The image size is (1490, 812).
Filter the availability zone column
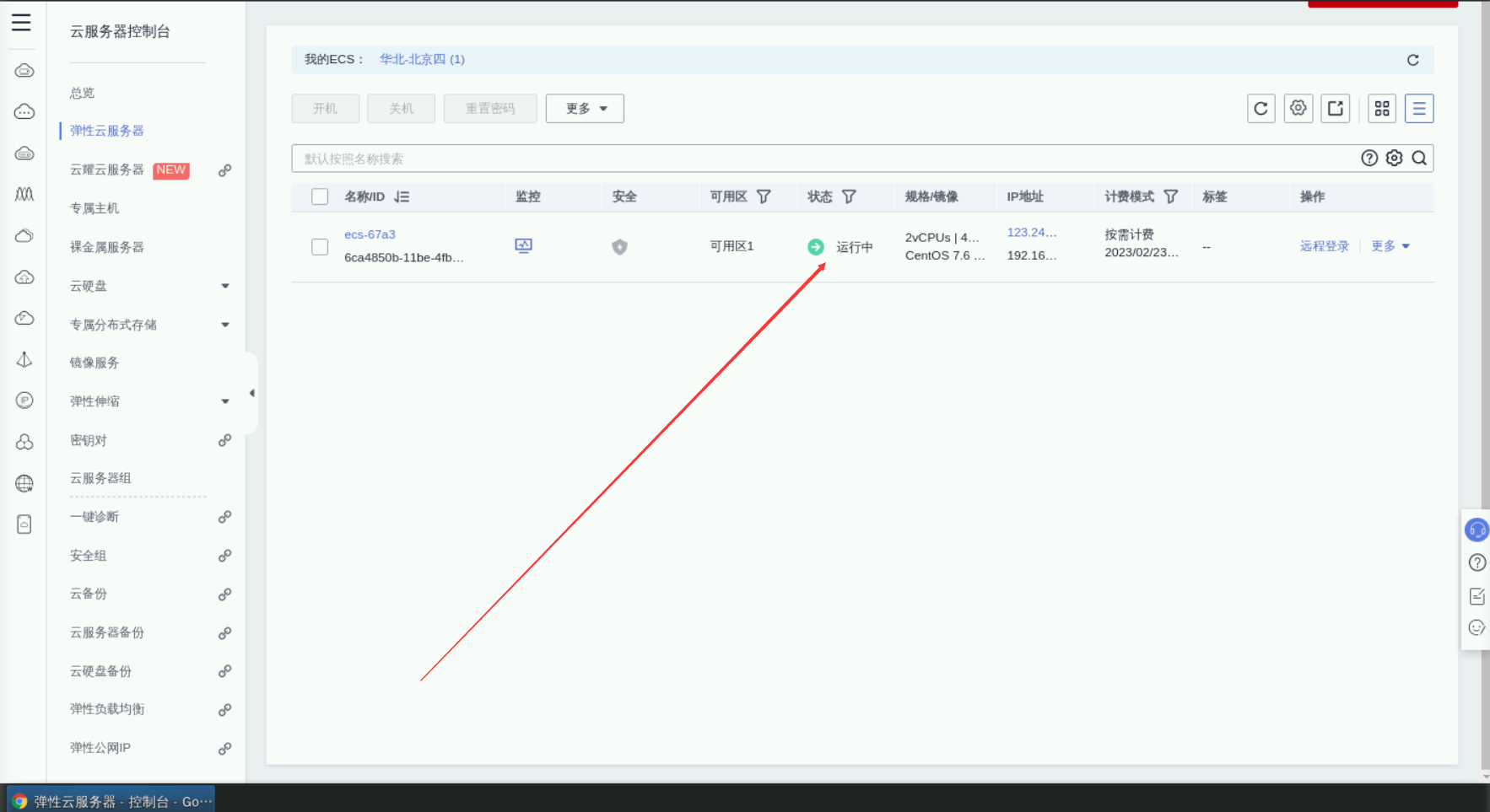click(764, 196)
